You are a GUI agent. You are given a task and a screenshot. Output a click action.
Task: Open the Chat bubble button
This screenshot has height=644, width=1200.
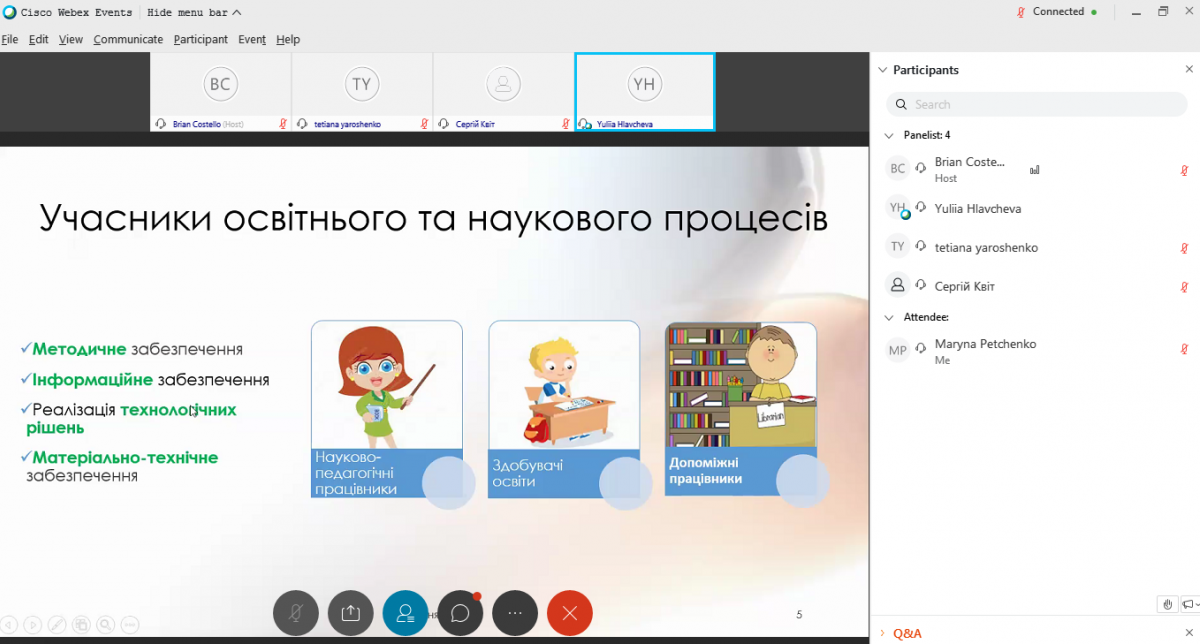pos(460,613)
